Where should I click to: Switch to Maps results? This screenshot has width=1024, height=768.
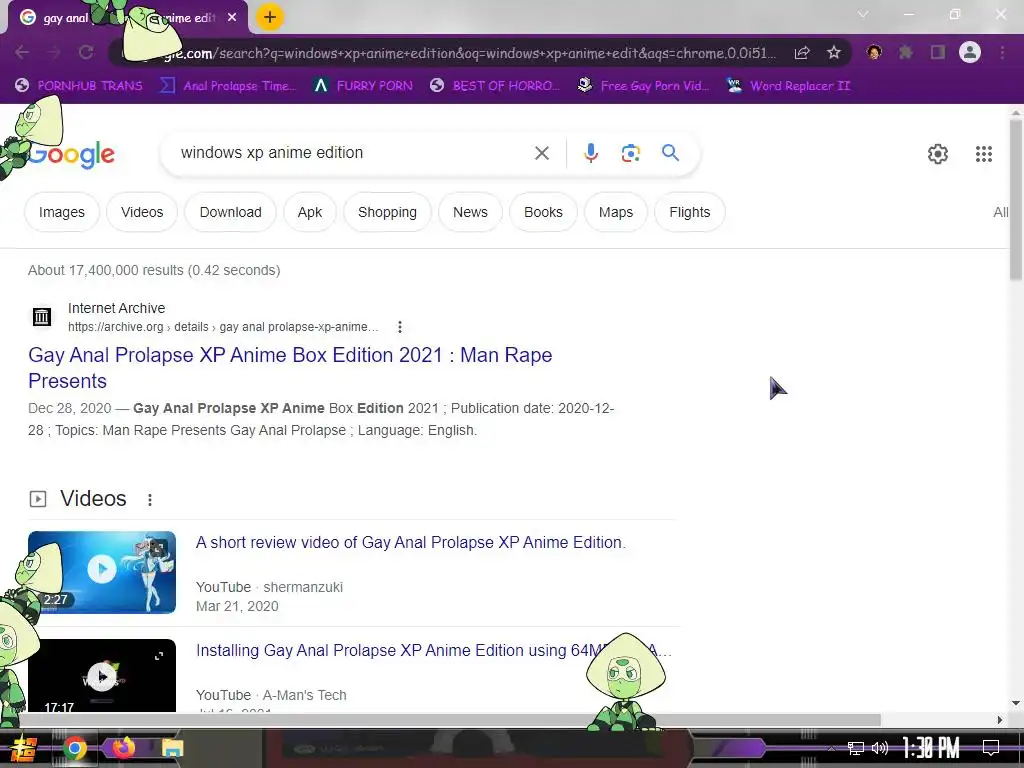point(616,212)
